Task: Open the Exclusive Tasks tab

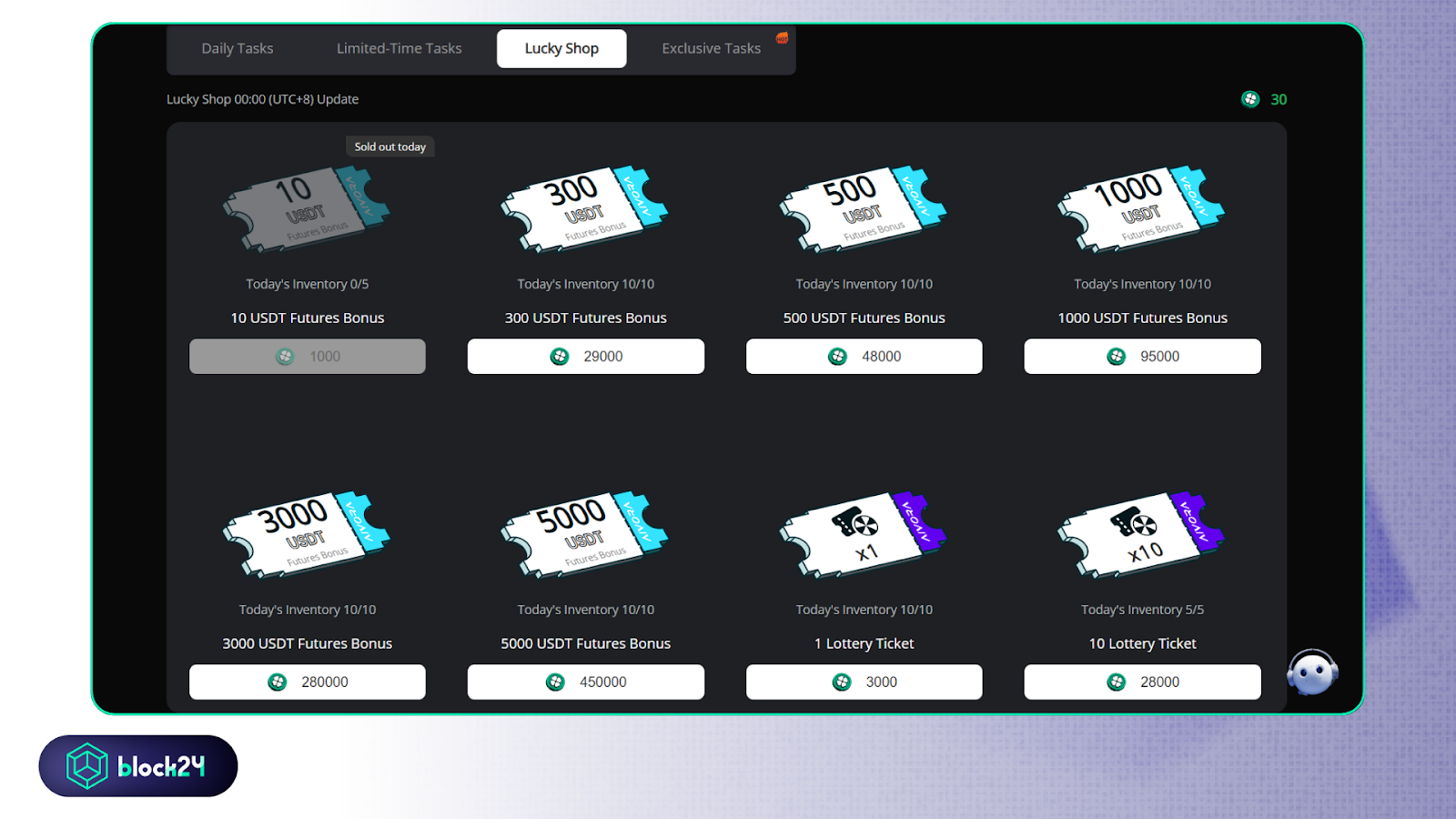Action: pos(711,48)
